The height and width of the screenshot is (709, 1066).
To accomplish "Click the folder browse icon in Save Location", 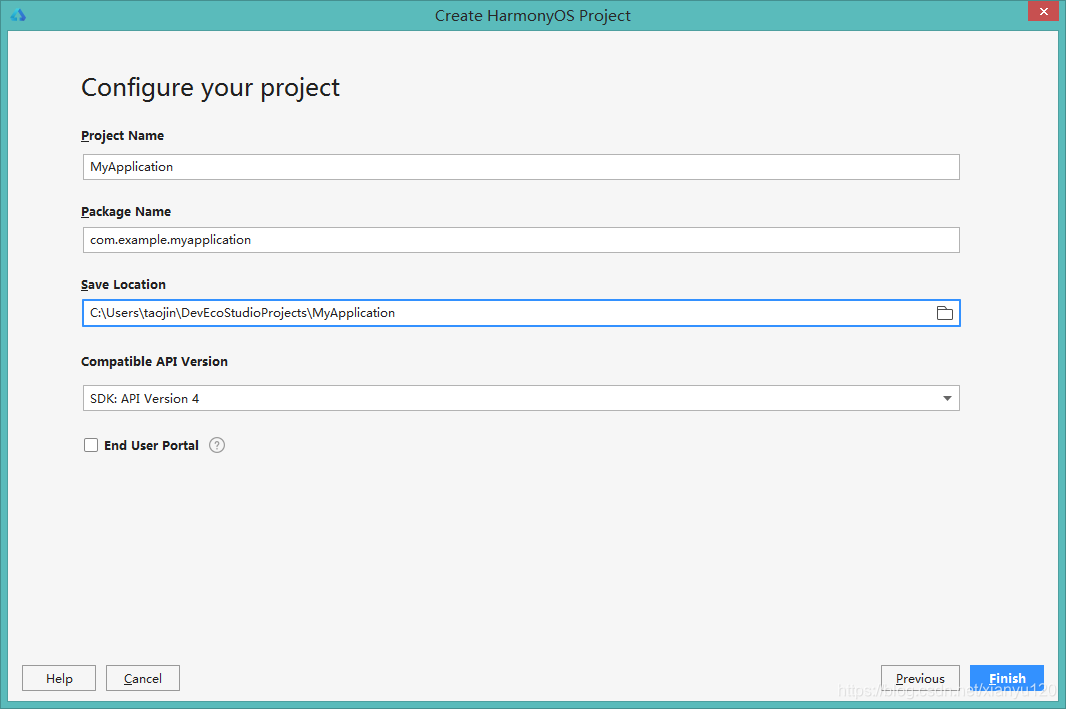I will tap(944, 313).
